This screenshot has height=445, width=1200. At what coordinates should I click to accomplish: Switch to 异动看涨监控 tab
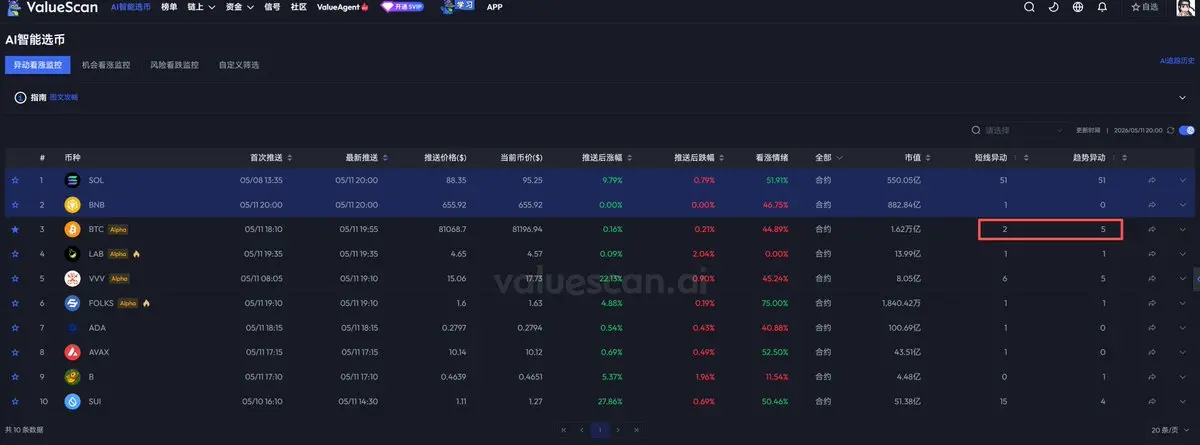click(x=37, y=65)
